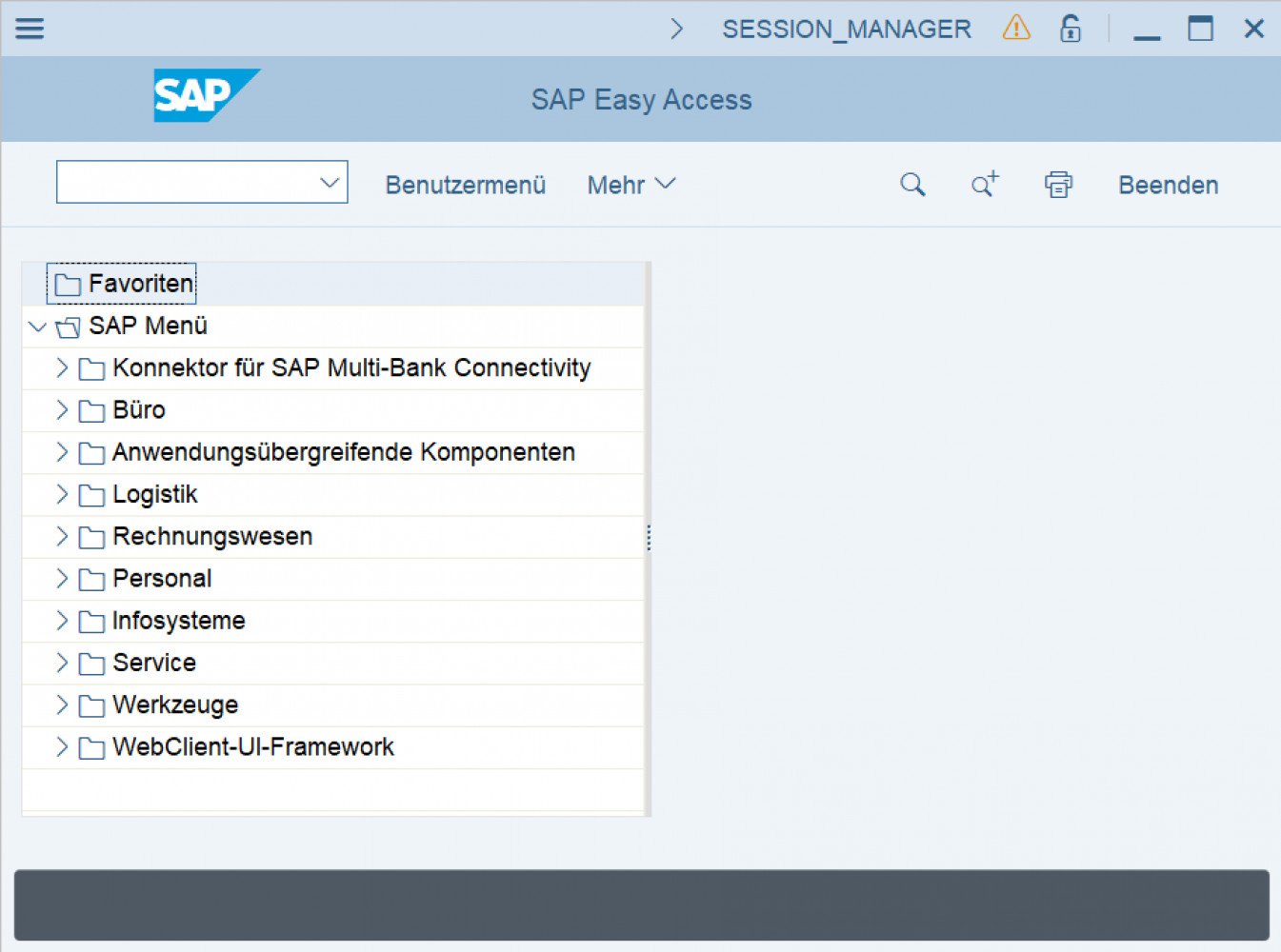Expand the Infosysteme folder
Viewport: 1281px width, 952px height.
62,621
